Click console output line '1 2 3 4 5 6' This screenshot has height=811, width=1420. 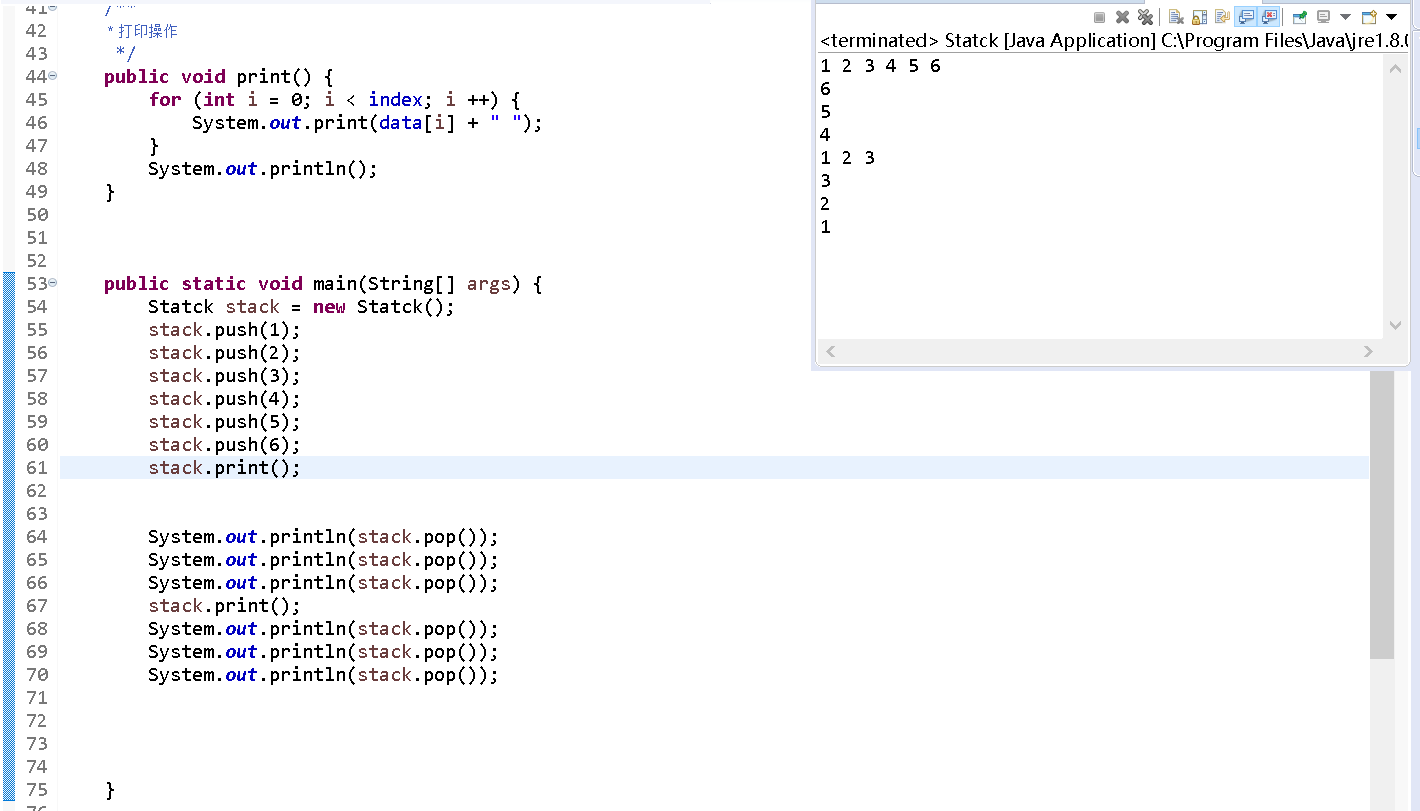point(880,66)
